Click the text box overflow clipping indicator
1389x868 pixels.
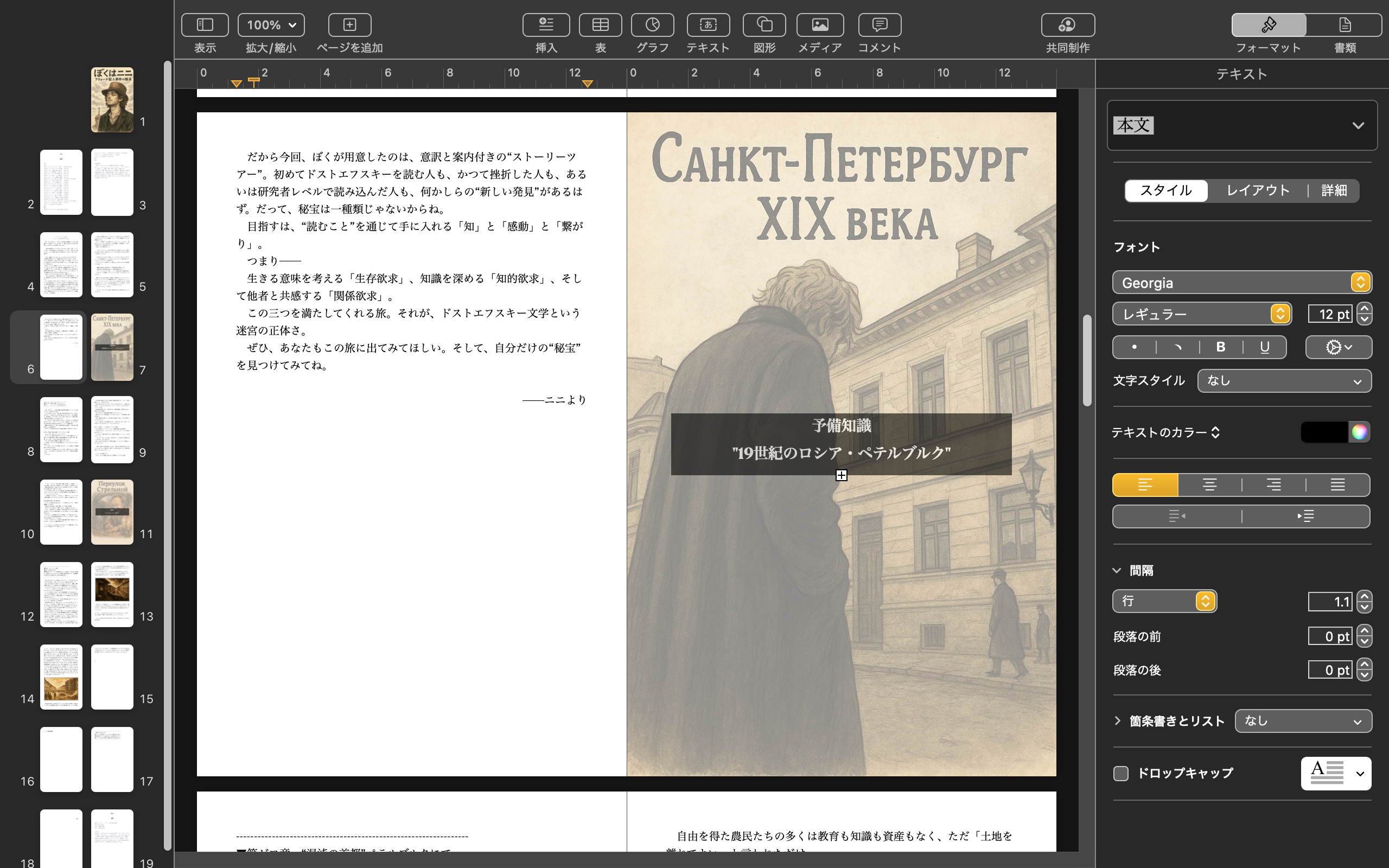coord(842,475)
